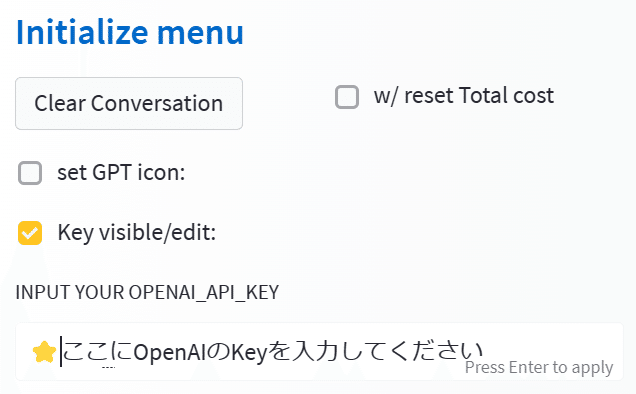
Task: Click the "Press Enter to apply" hint
Action: pos(539,368)
